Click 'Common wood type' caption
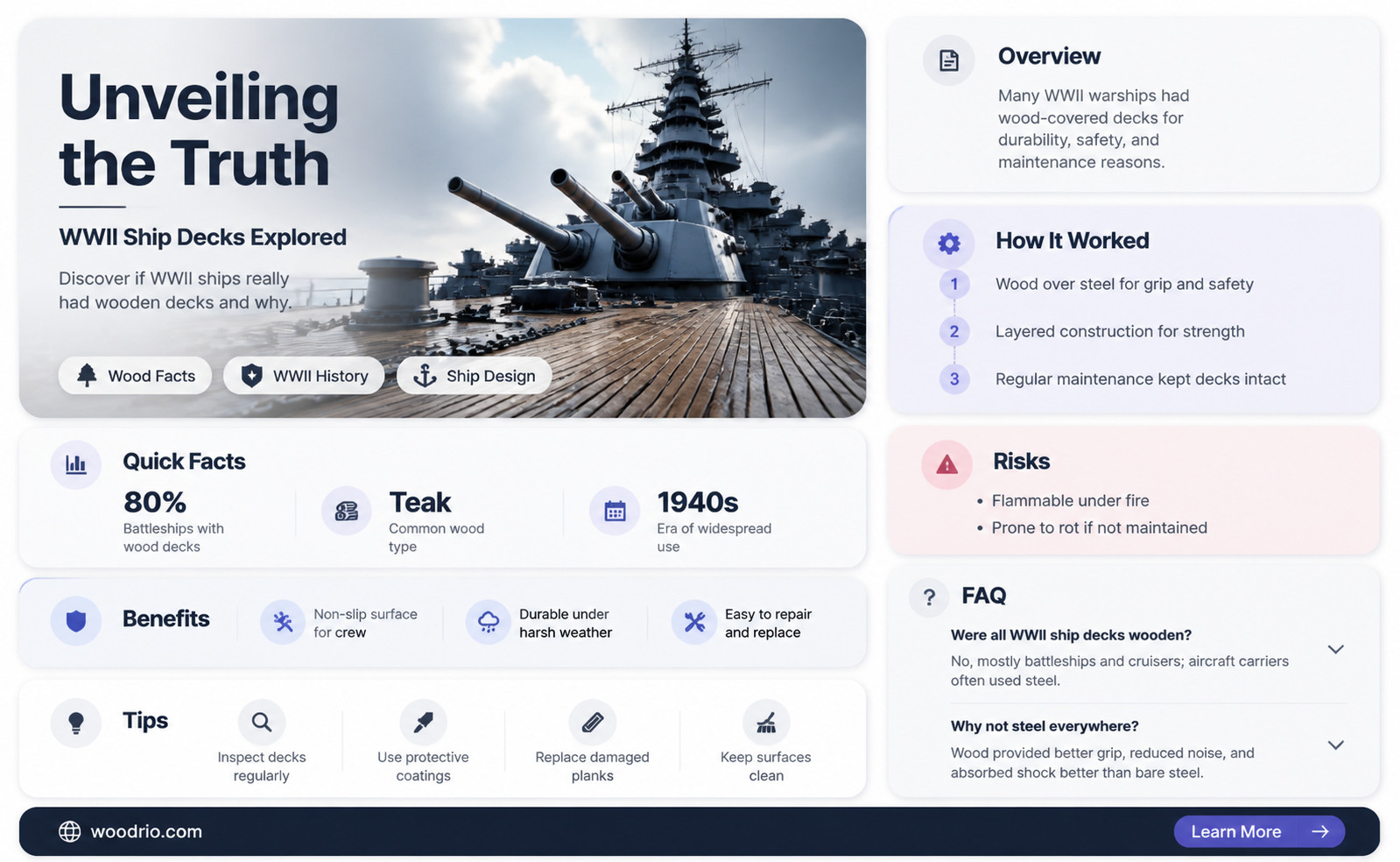Screen dimensions: 1400x862 pos(436,538)
